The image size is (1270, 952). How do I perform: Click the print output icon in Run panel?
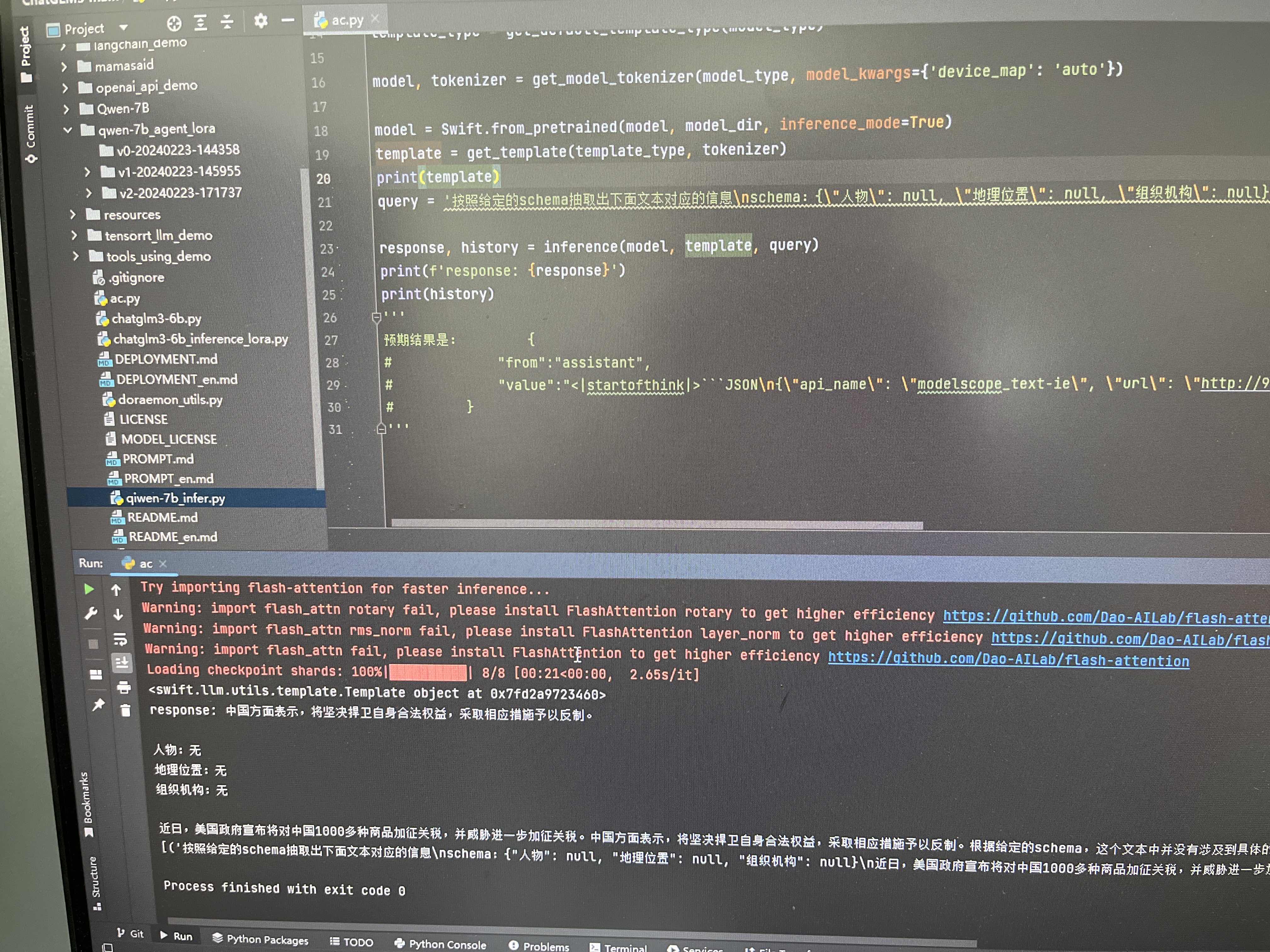[x=123, y=687]
